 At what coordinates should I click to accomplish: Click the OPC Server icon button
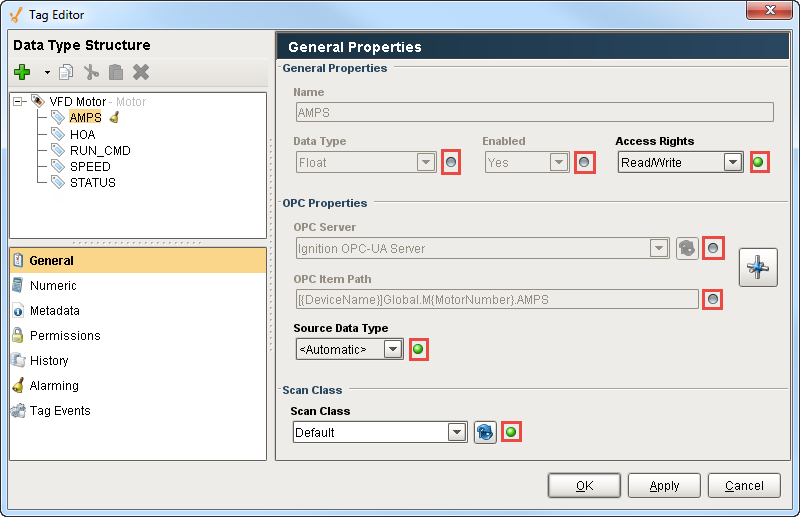pyautogui.click(x=687, y=248)
